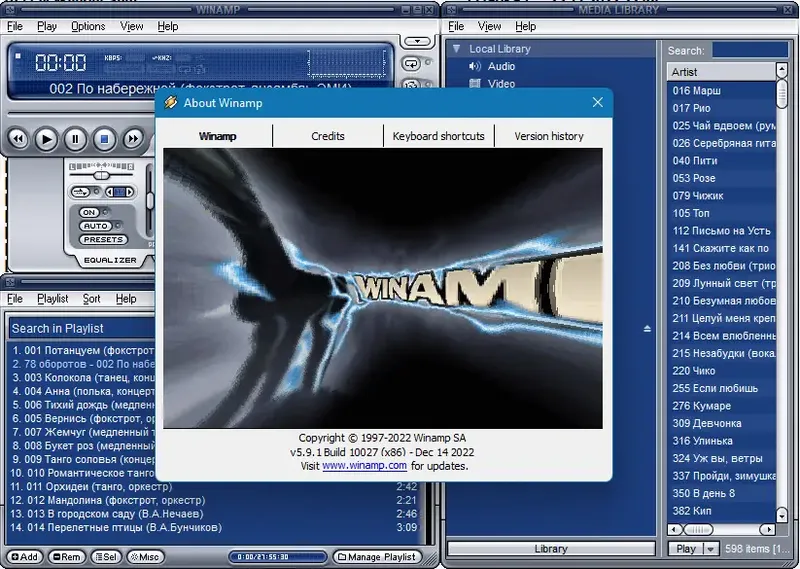Open Sort menu in playlist editor
This screenshot has width=800, height=569.
(91, 299)
